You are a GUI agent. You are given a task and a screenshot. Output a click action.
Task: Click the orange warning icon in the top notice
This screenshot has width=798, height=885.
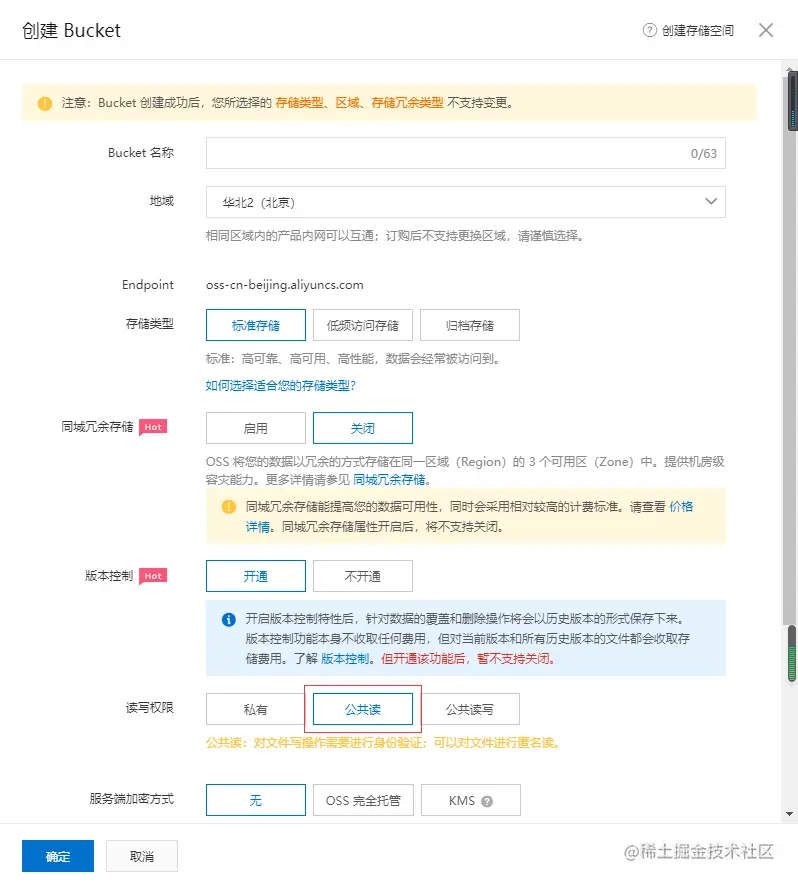pyautogui.click(x=45, y=103)
